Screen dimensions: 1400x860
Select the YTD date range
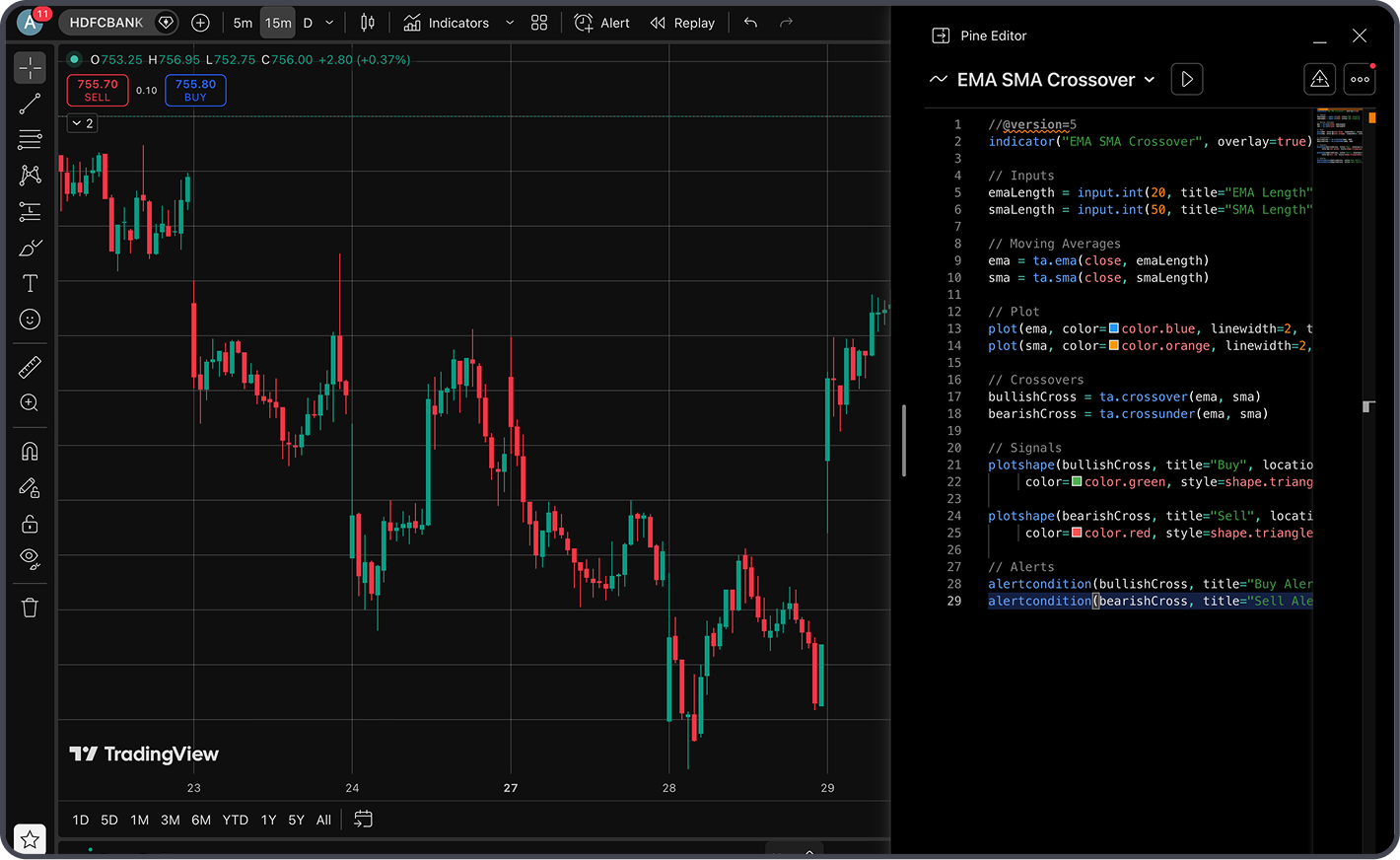(x=236, y=820)
